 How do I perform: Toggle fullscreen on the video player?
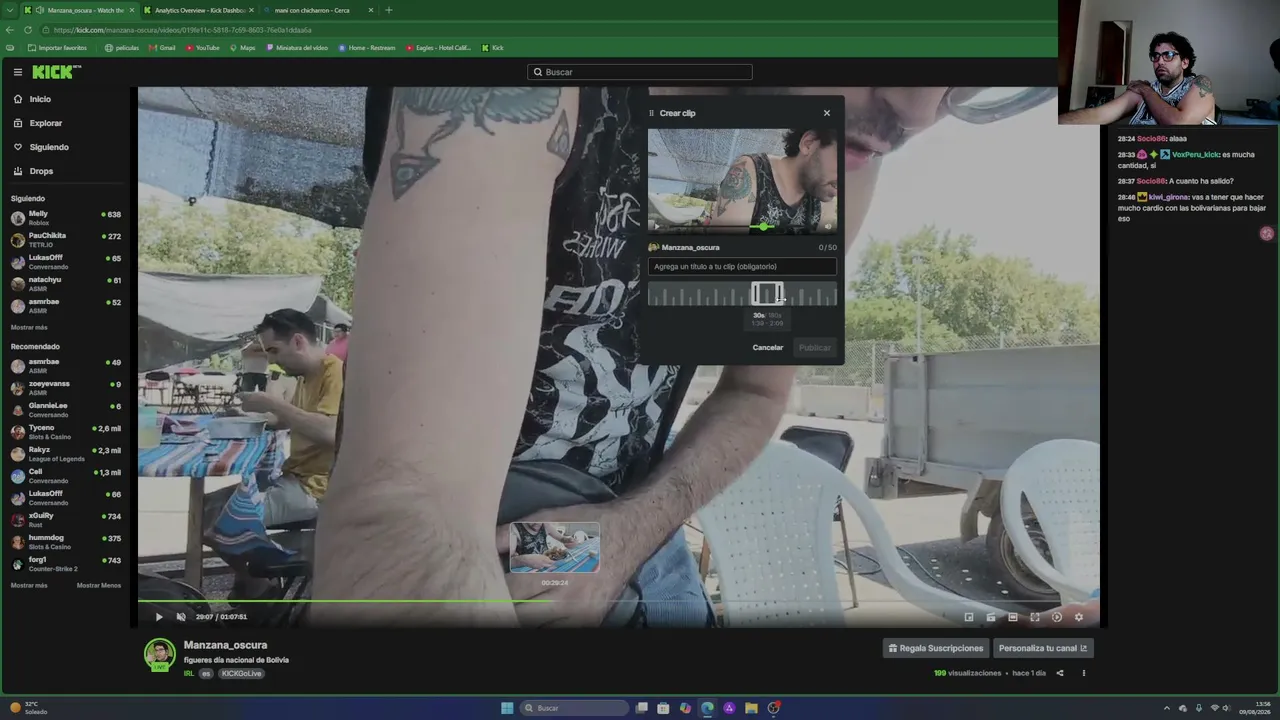click(1035, 617)
